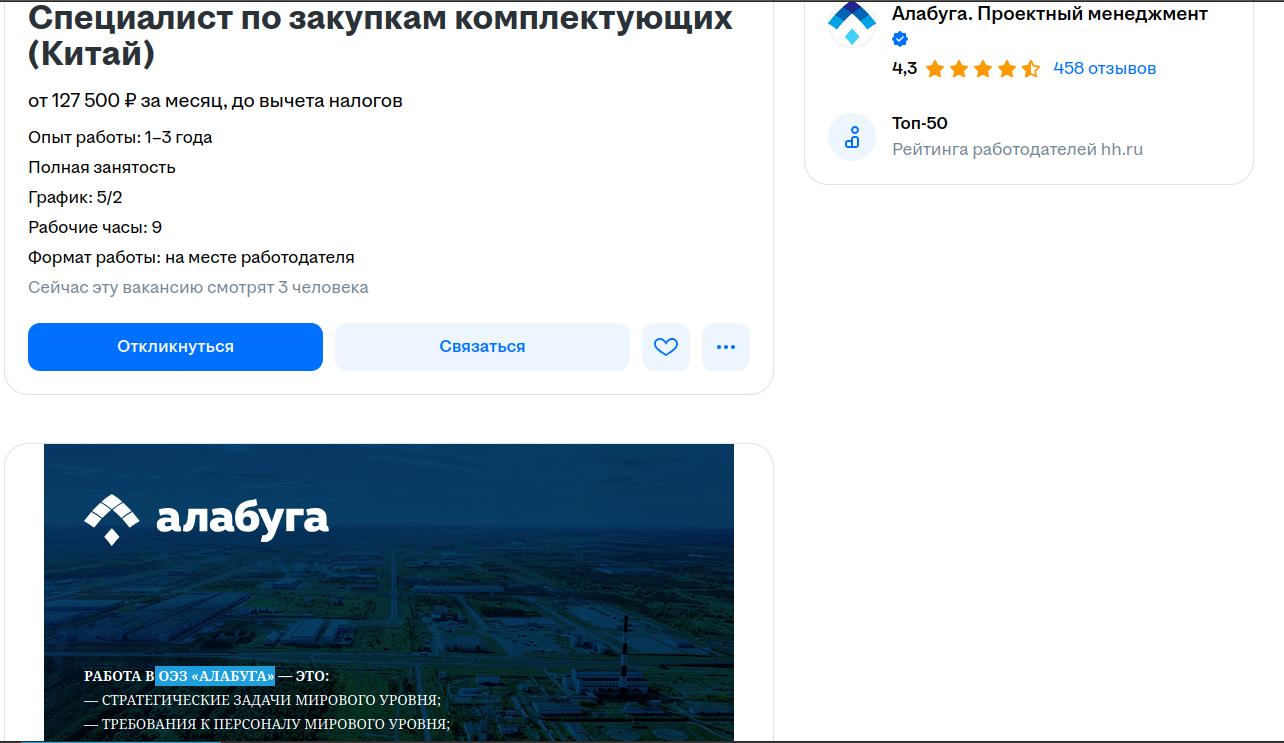Click the verified employer checkmark badge
Viewport: 1284px width, 743px height.
point(900,40)
